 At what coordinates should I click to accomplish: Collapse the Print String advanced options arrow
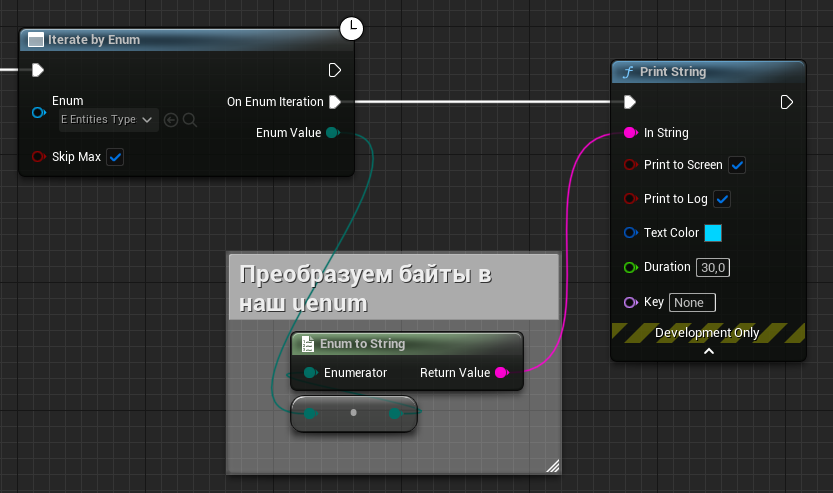tap(708, 351)
